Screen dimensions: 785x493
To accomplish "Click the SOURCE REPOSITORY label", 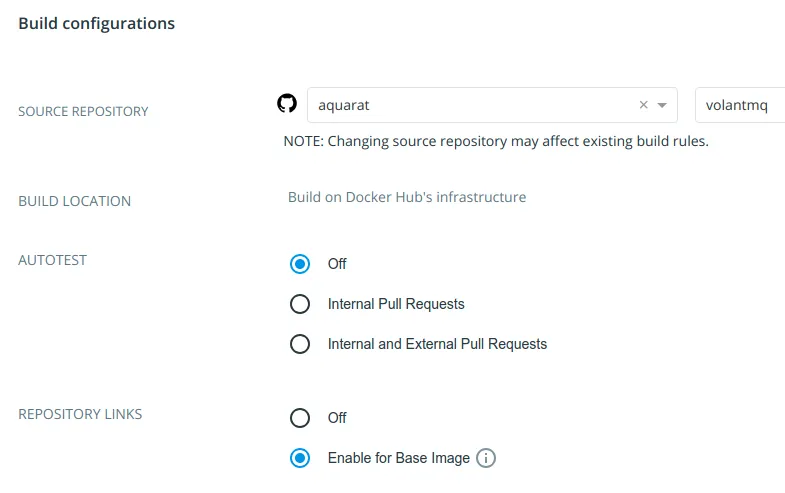I will pos(83,111).
